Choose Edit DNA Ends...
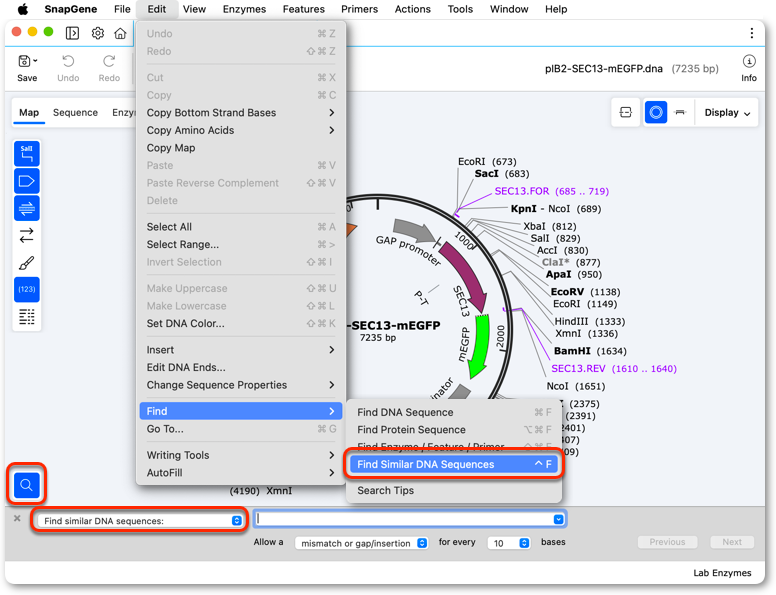 [x=241, y=367]
